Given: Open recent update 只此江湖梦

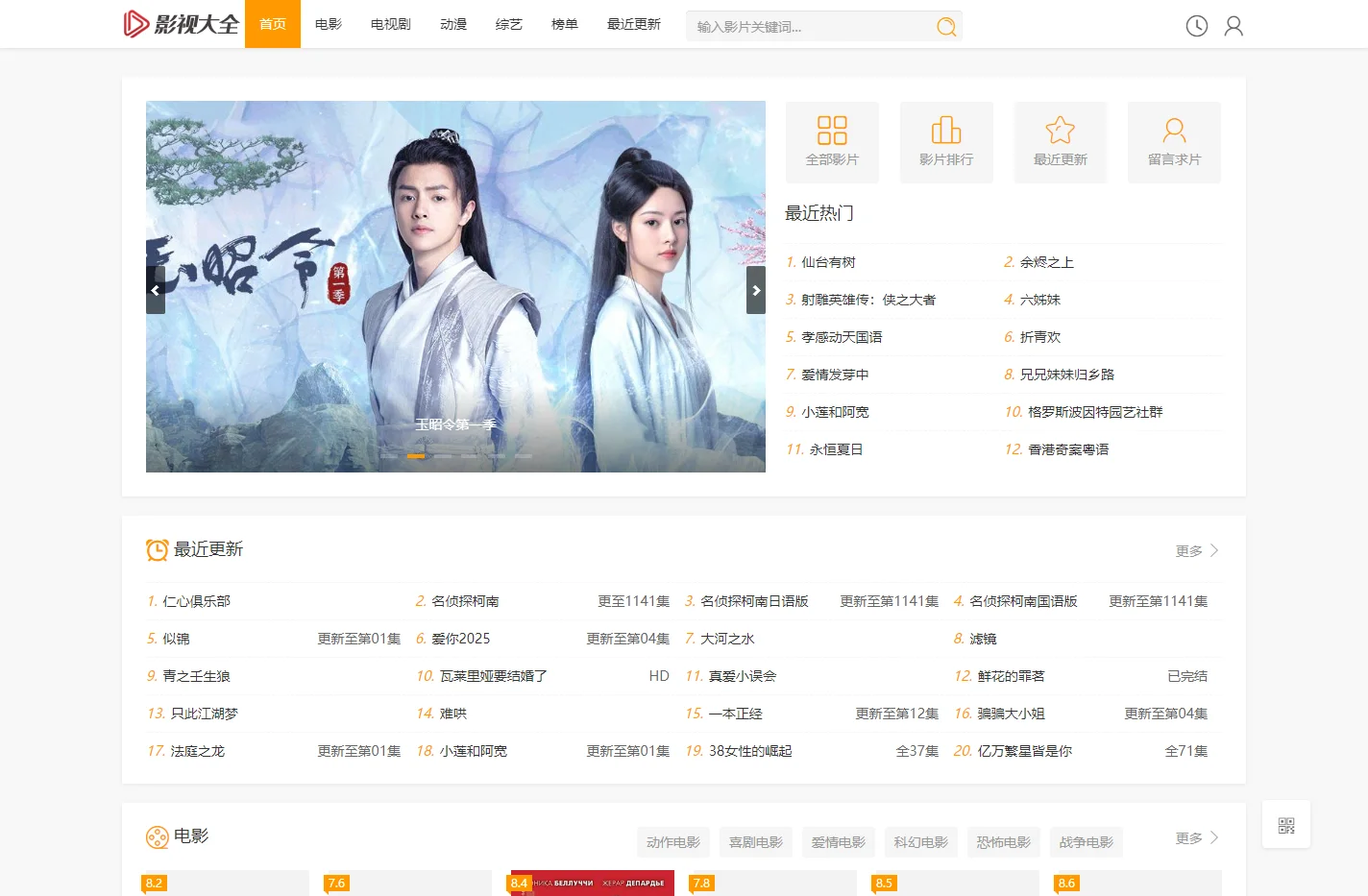Looking at the screenshot, I should click(x=204, y=714).
